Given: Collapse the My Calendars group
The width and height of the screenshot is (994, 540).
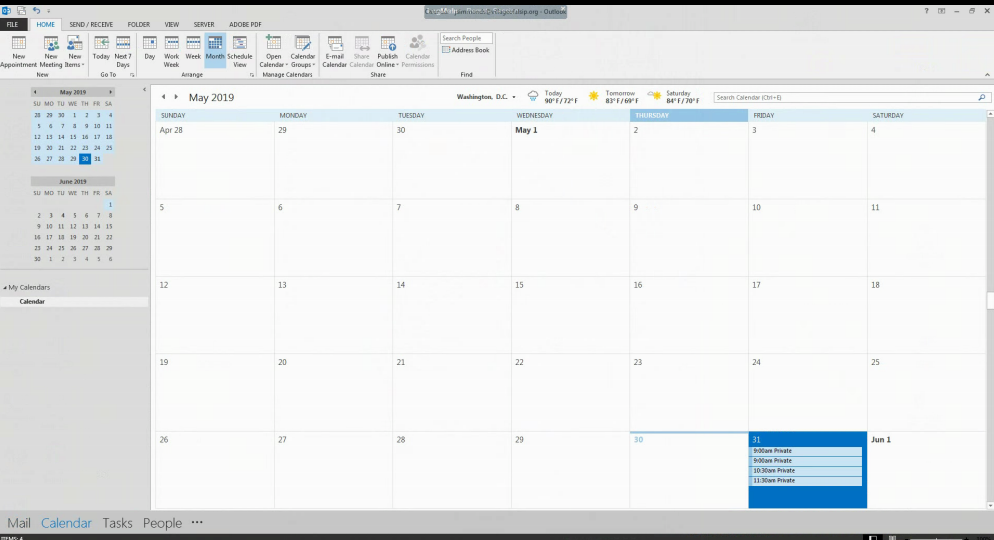Looking at the screenshot, I should [x=5, y=288].
